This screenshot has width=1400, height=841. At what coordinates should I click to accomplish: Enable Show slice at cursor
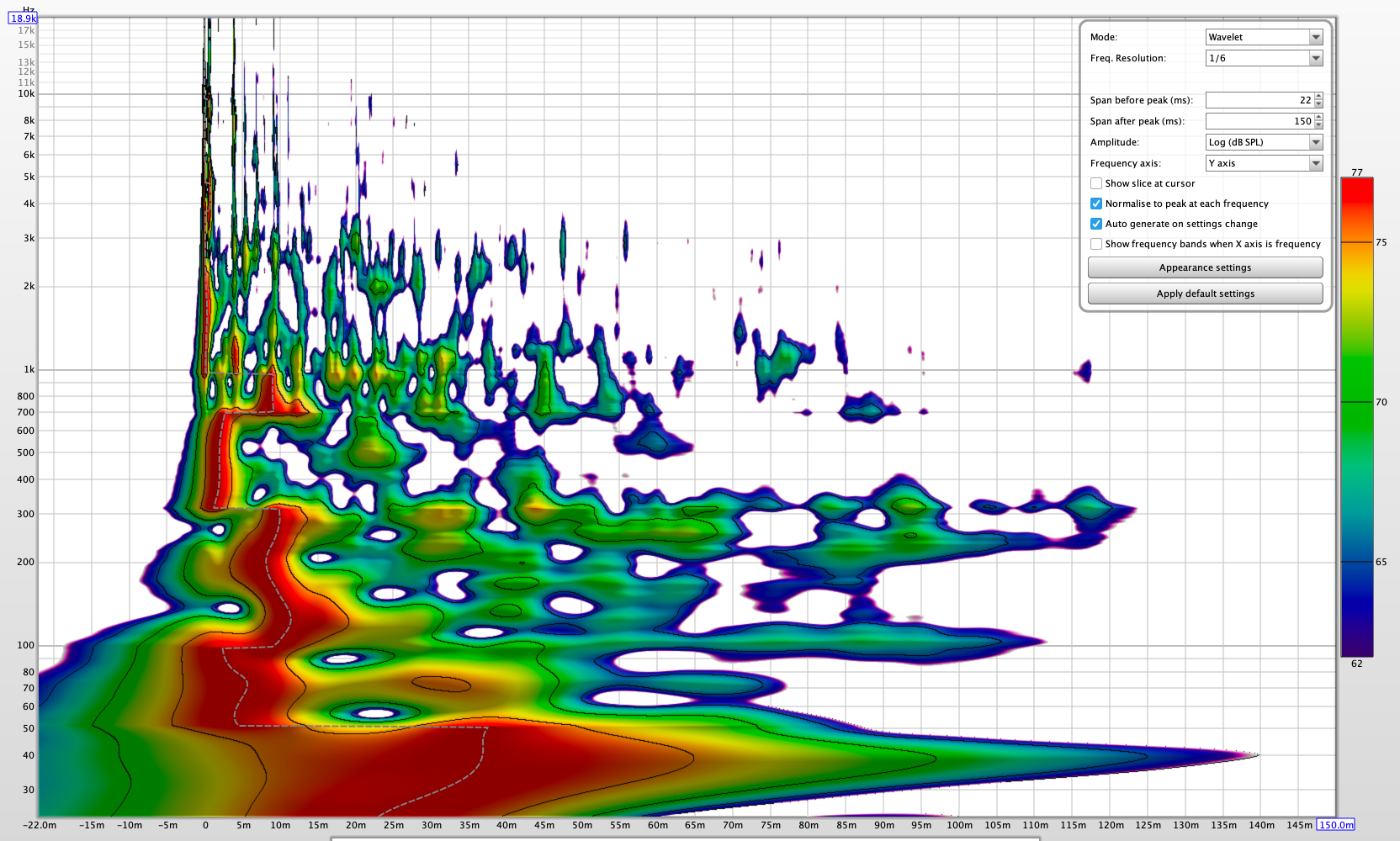tap(1096, 183)
